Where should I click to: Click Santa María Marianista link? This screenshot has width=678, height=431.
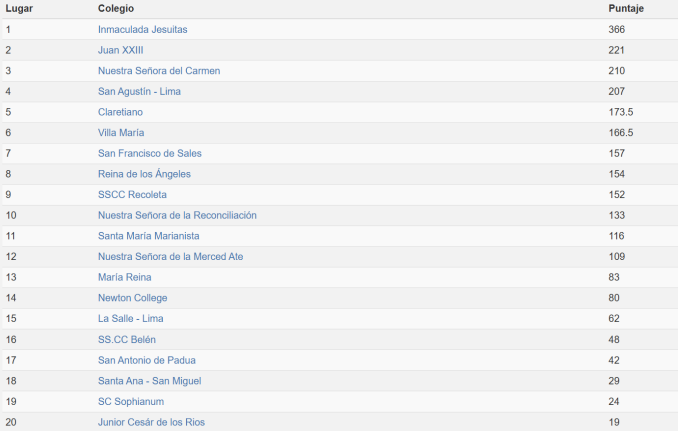click(149, 236)
